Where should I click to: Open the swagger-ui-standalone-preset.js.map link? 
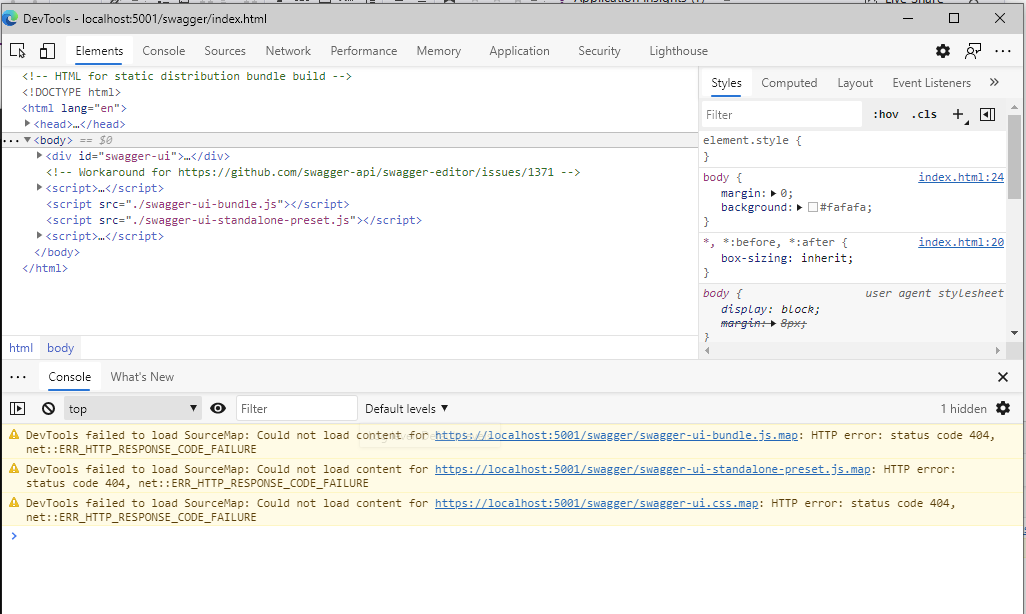click(x=652, y=469)
